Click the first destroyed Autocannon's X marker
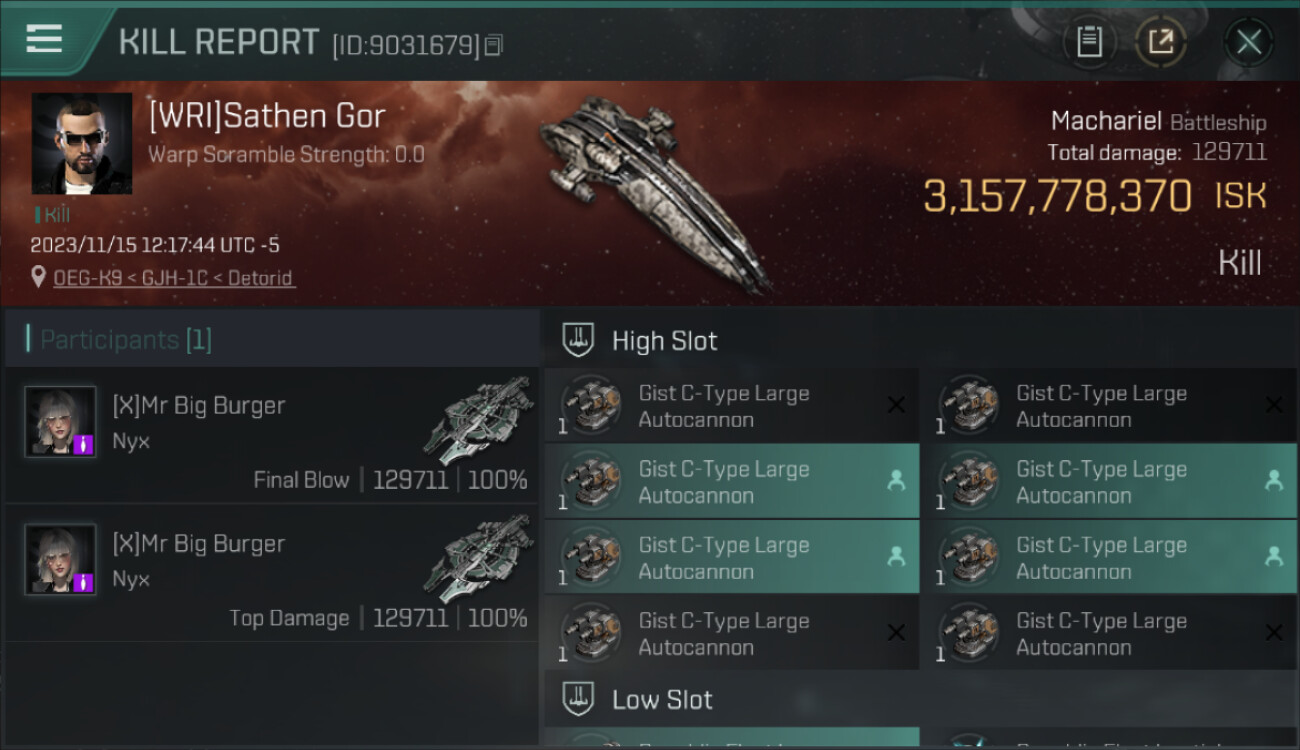The image size is (1300, 750). [896, 405]
